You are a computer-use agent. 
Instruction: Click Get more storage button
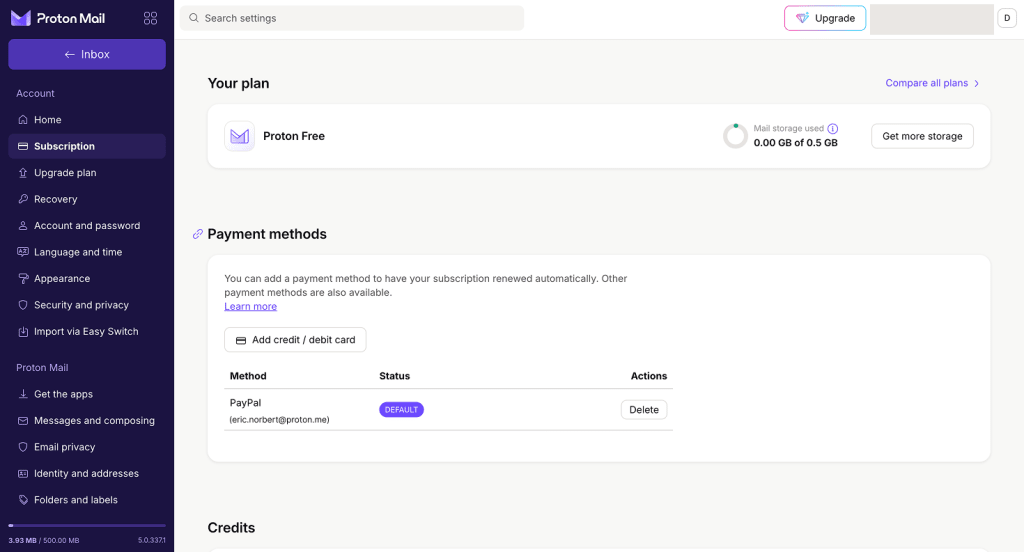point(922,136)
